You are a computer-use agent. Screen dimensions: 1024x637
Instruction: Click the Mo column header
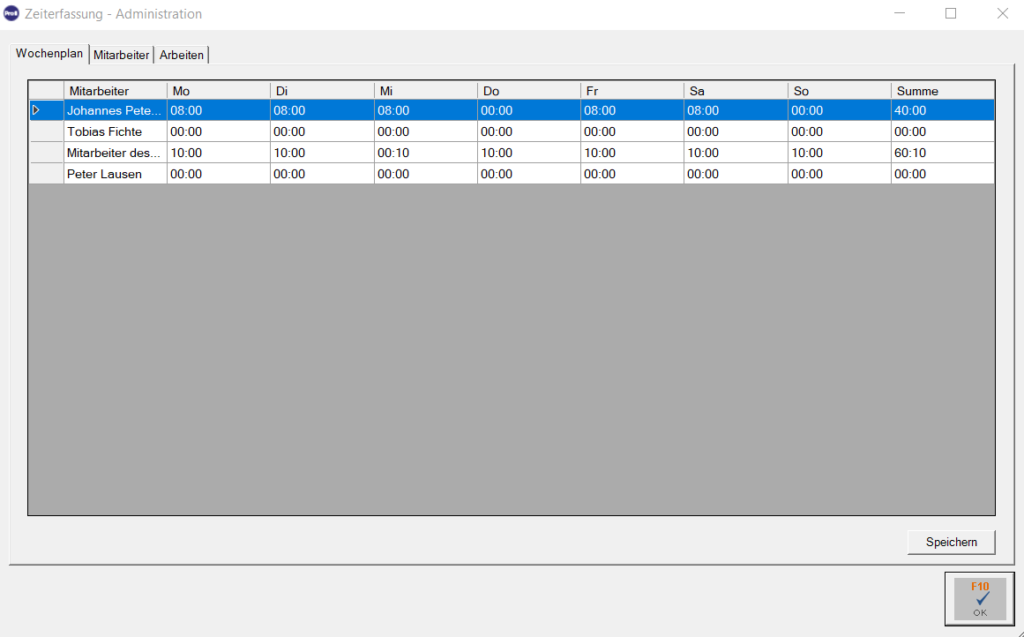(219, 91)
